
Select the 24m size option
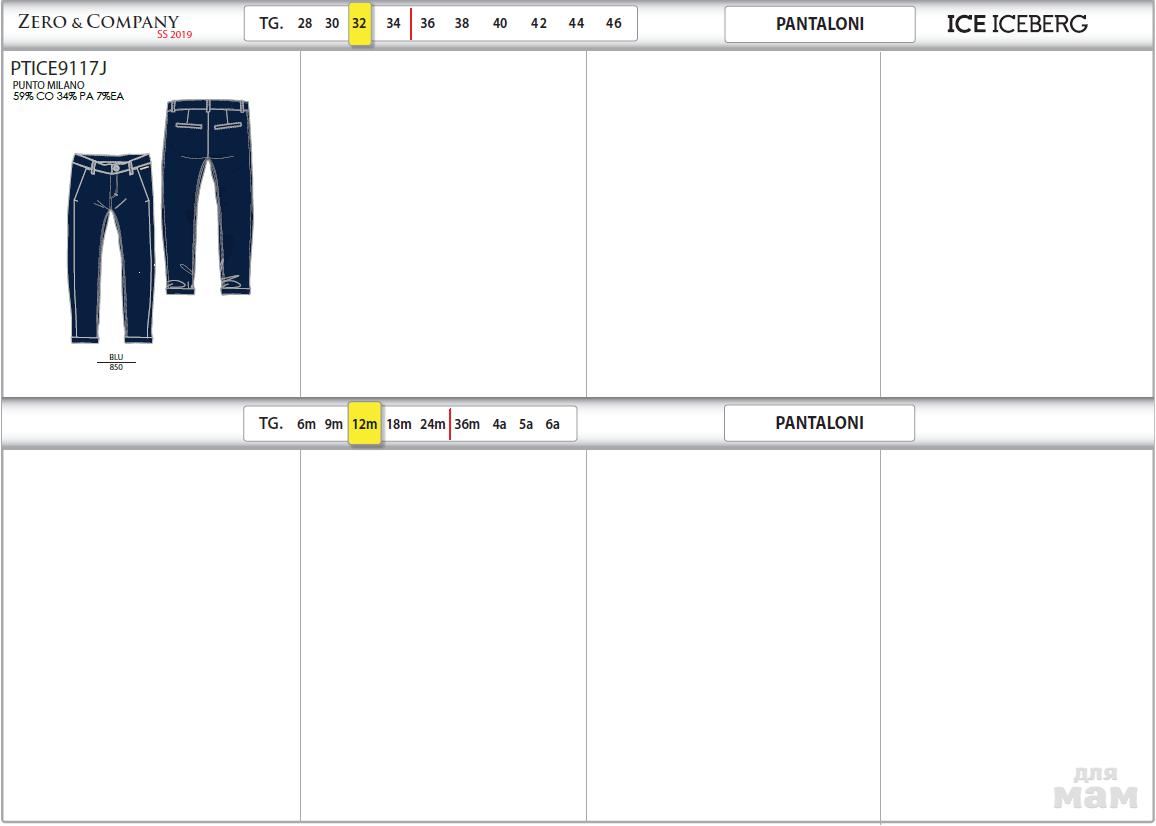(432, 424)
